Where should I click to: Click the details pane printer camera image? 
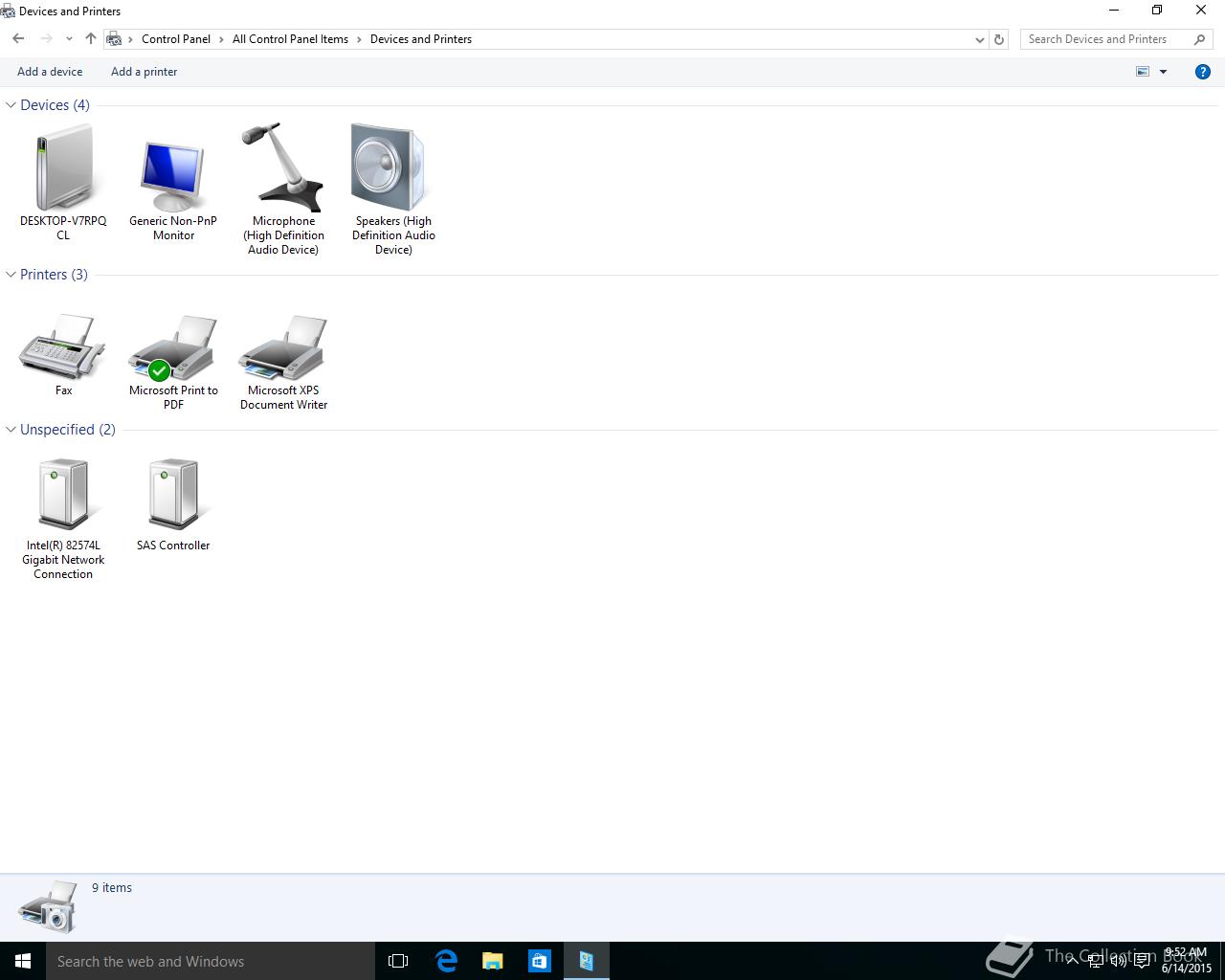point(48,906)
